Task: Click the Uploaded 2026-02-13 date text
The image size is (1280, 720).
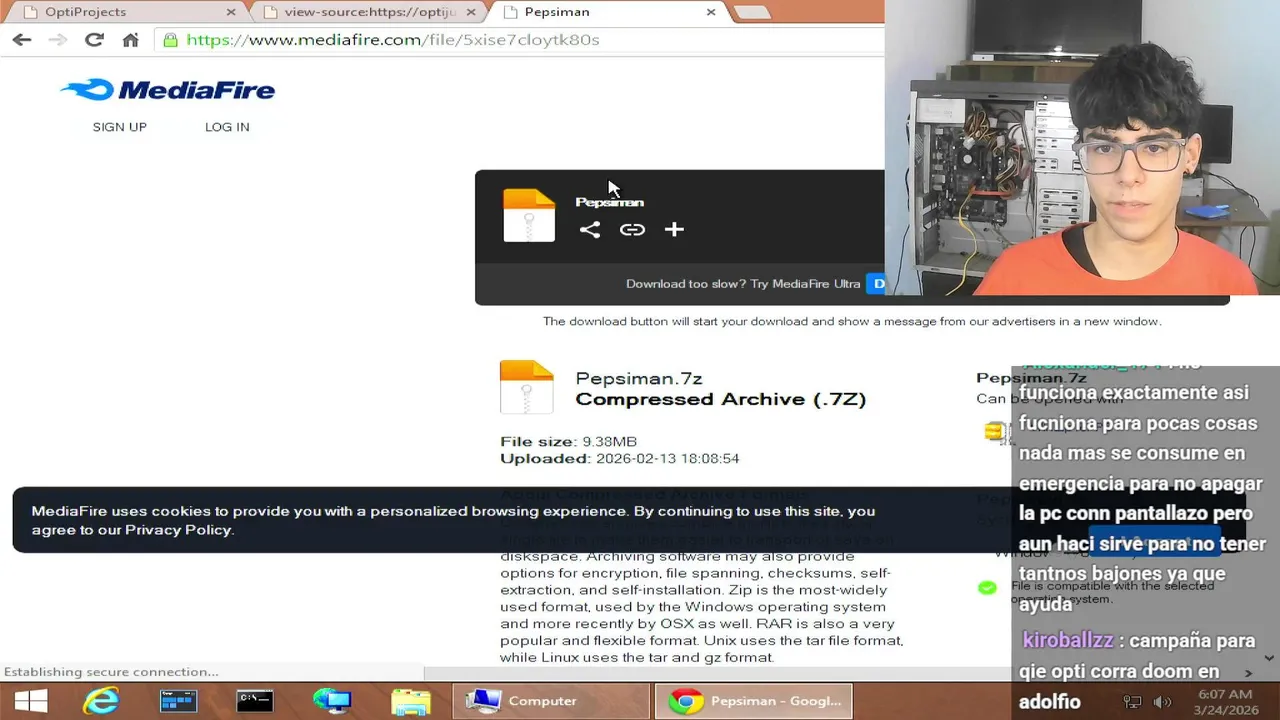Action: [x=620, y=458]
